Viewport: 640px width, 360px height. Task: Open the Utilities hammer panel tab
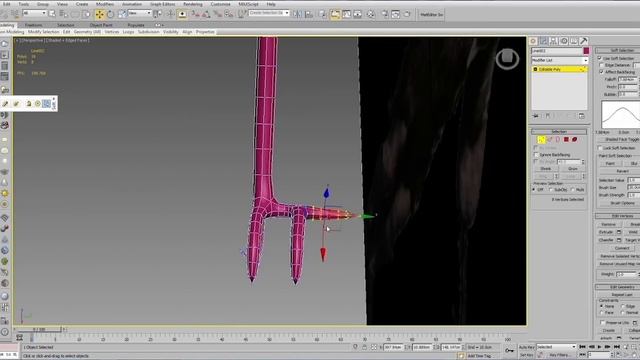(584, 41)
